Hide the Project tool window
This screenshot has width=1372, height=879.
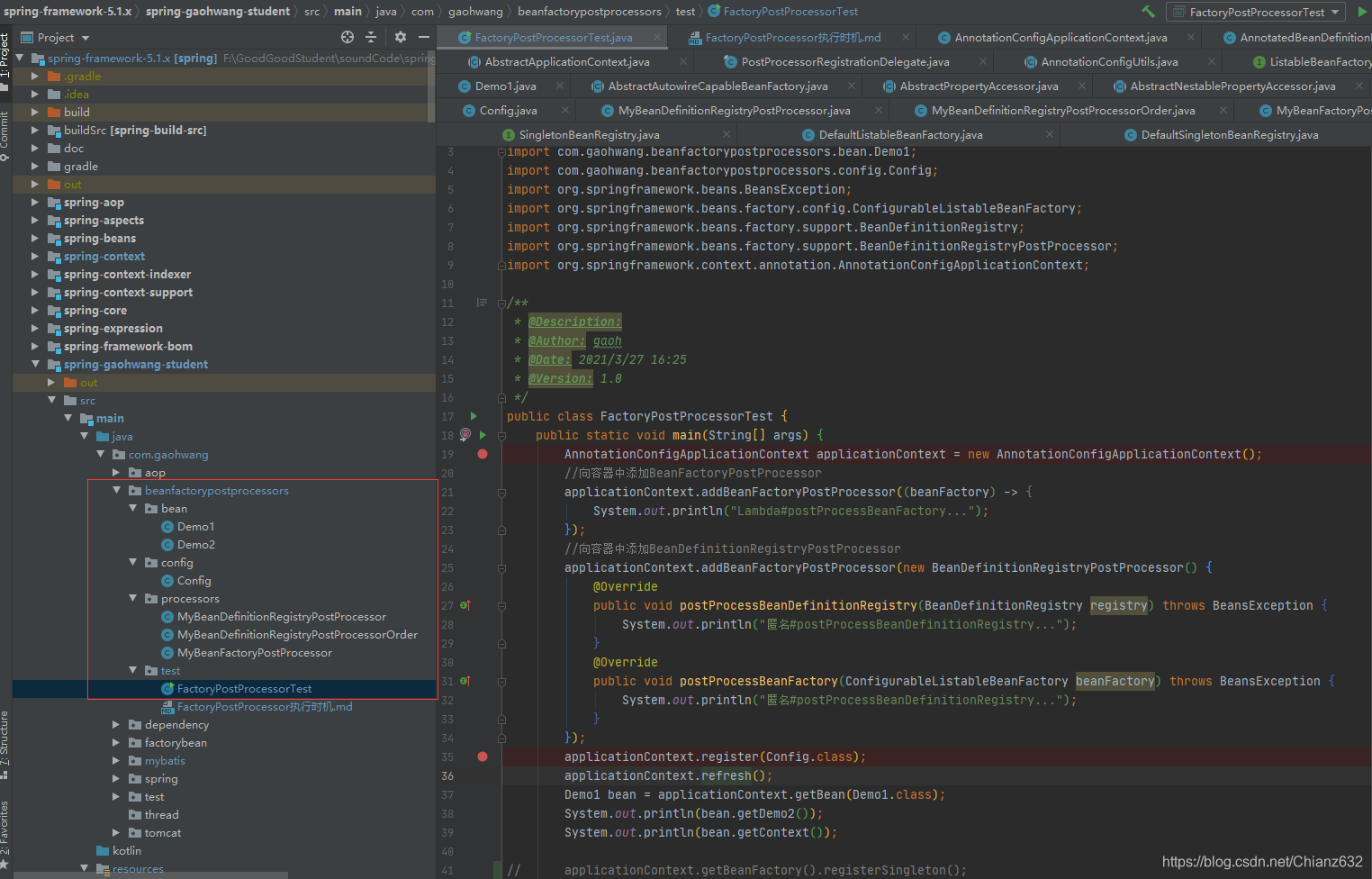pos(424,37)
